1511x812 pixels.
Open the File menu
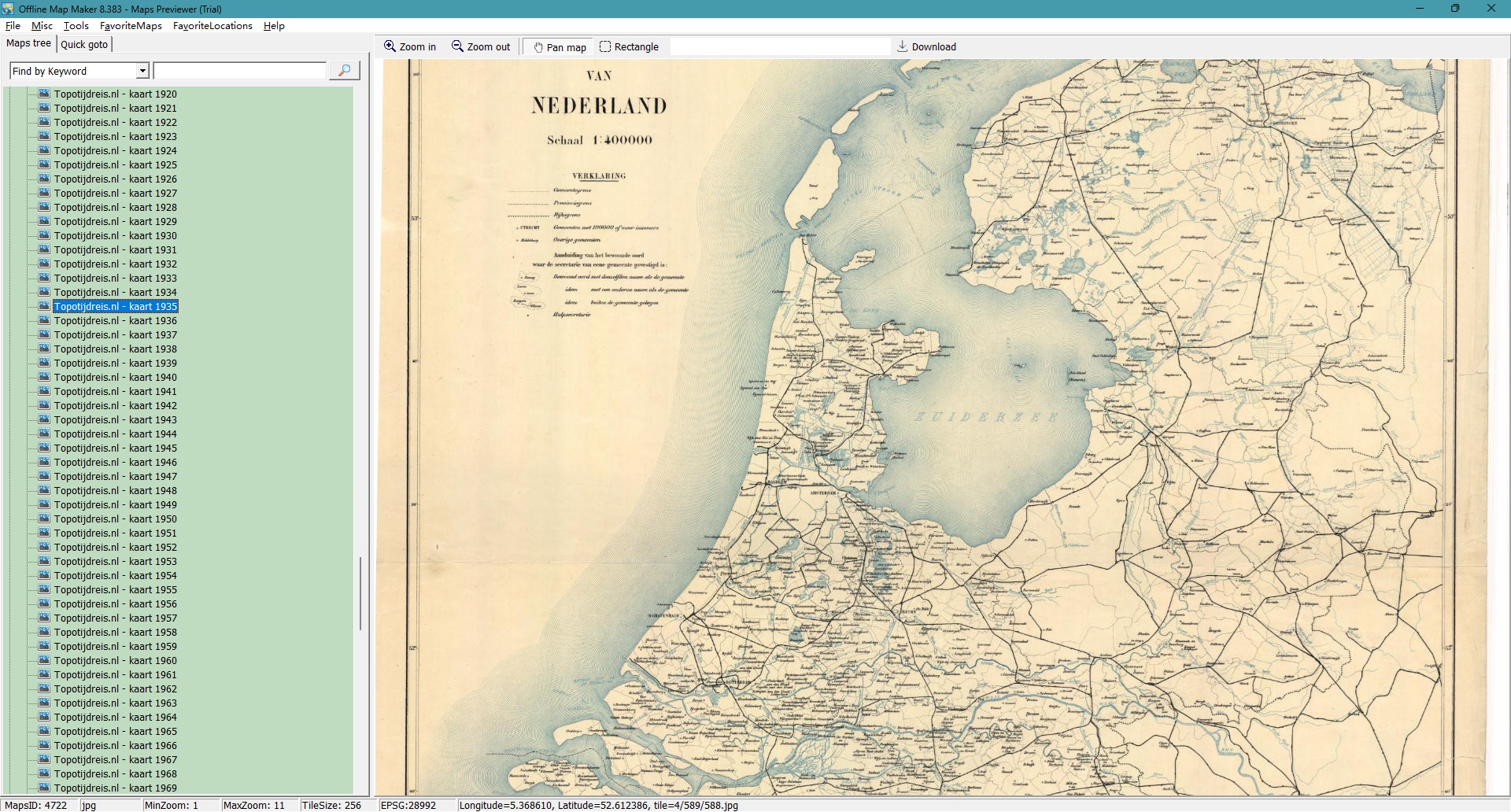13,26
